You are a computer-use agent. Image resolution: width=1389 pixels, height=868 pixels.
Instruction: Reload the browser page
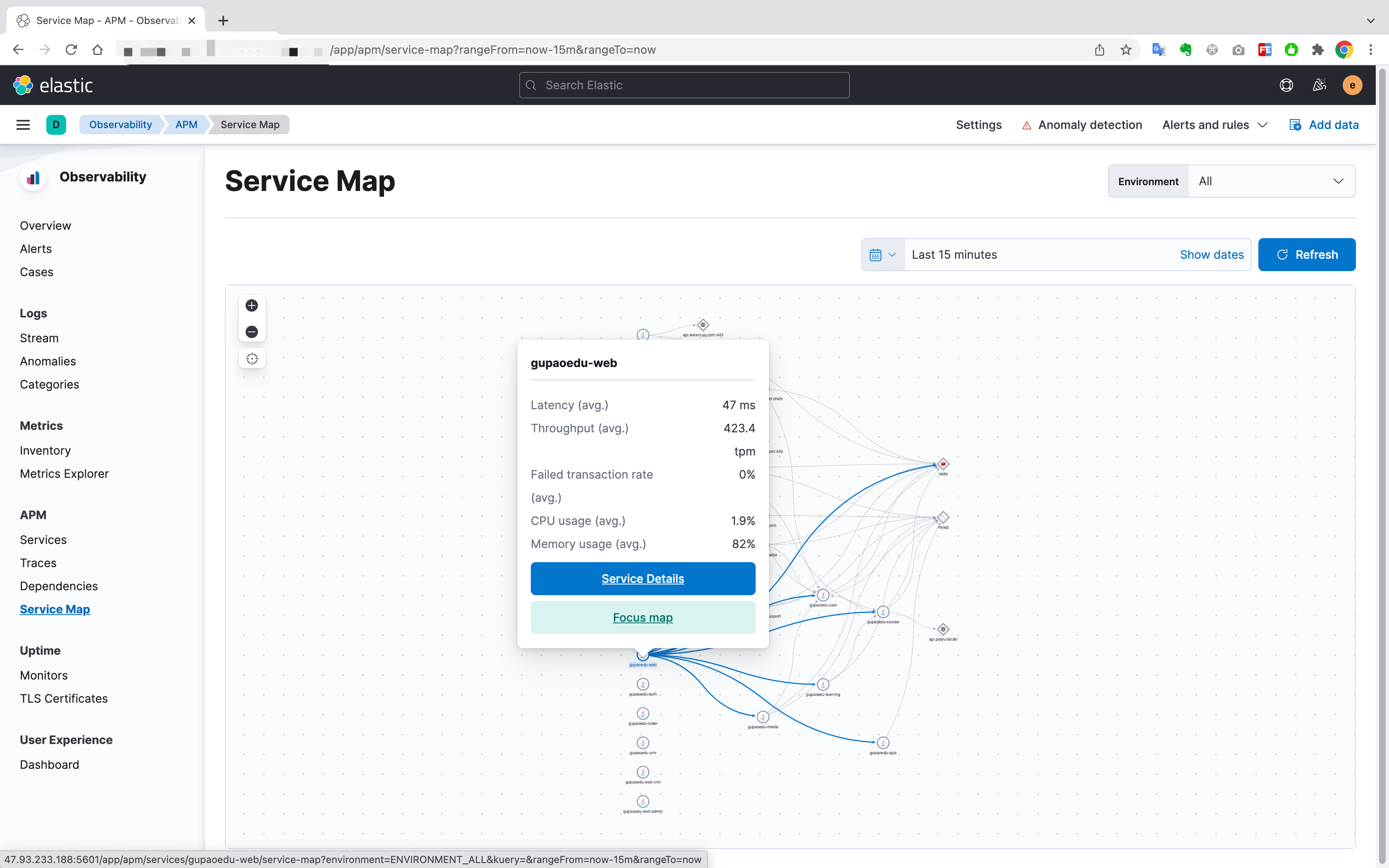(x=71, y=50)
